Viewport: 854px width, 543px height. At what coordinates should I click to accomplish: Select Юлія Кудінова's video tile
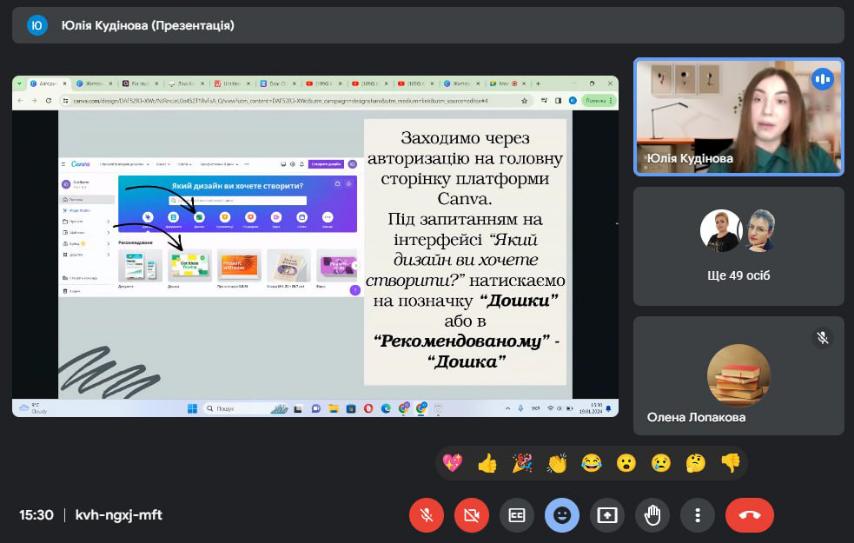click(x=738, y=115)
